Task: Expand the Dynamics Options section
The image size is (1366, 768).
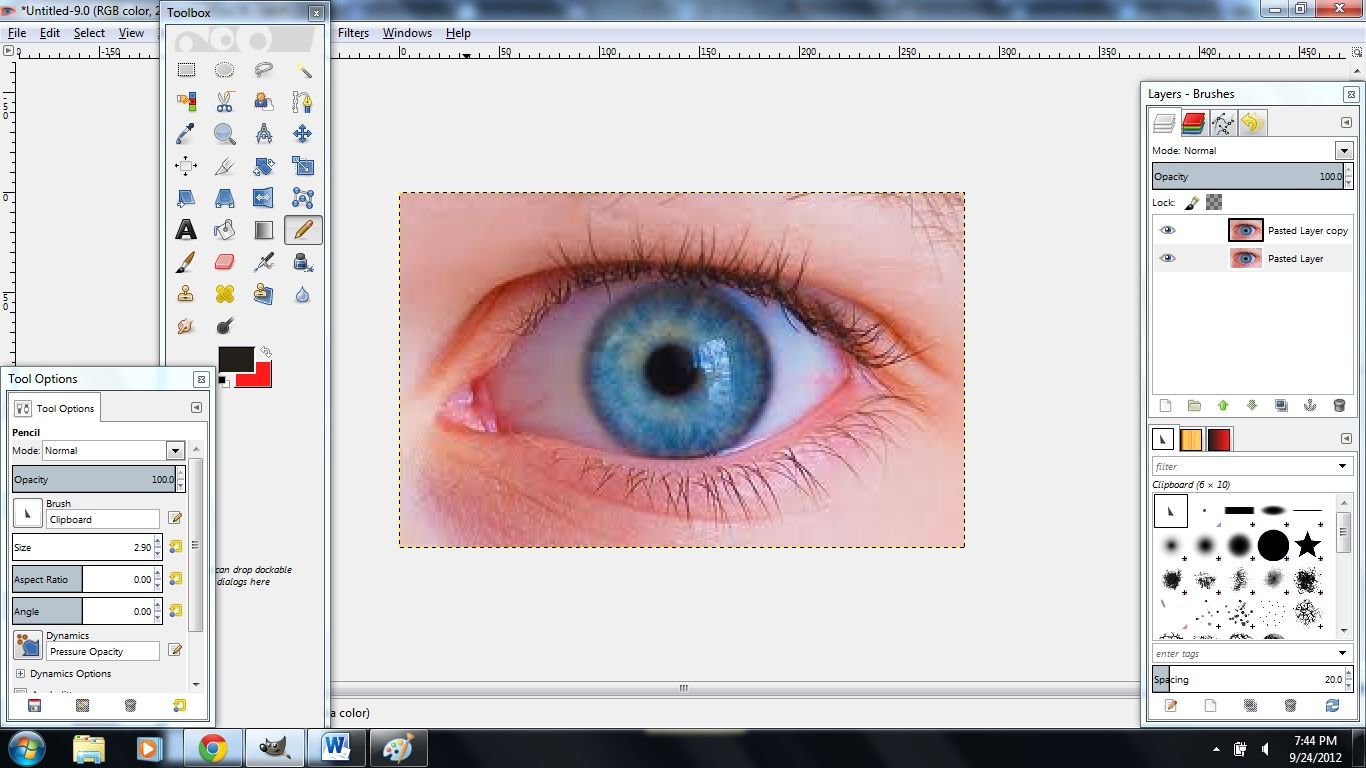Action: tap(20, 673)
